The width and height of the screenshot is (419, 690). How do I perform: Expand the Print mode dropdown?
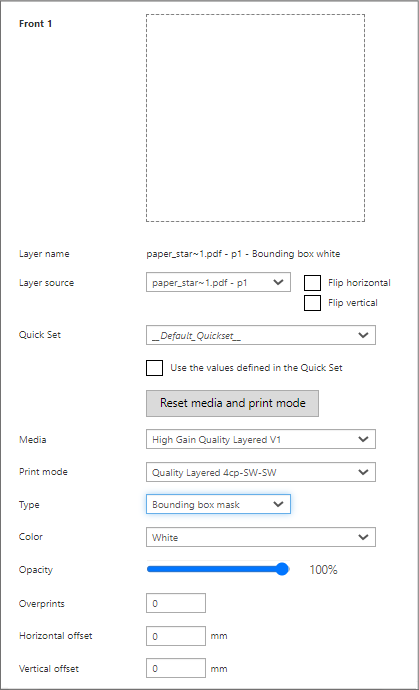point(261,472)
